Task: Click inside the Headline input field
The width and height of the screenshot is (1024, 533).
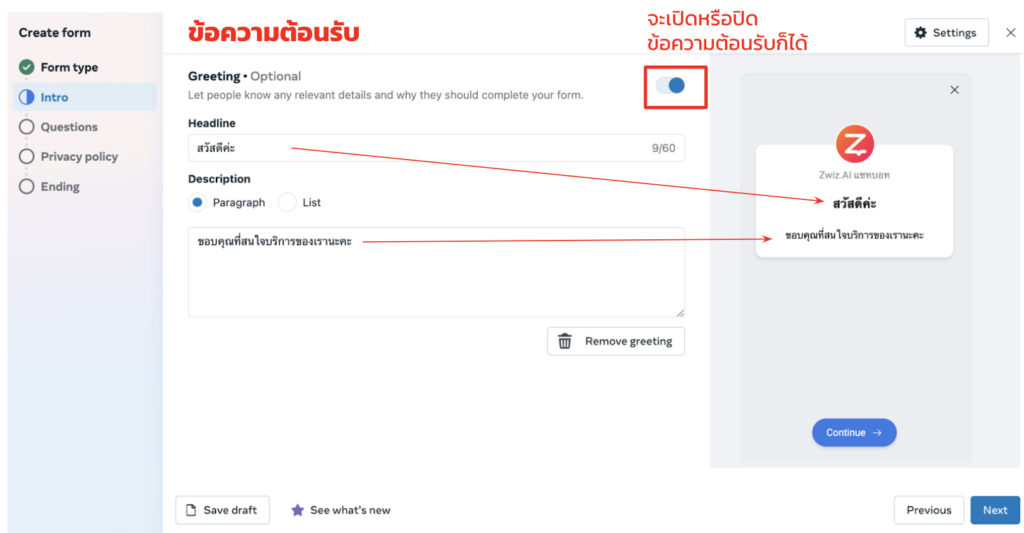Action: (x=436, y=148)
